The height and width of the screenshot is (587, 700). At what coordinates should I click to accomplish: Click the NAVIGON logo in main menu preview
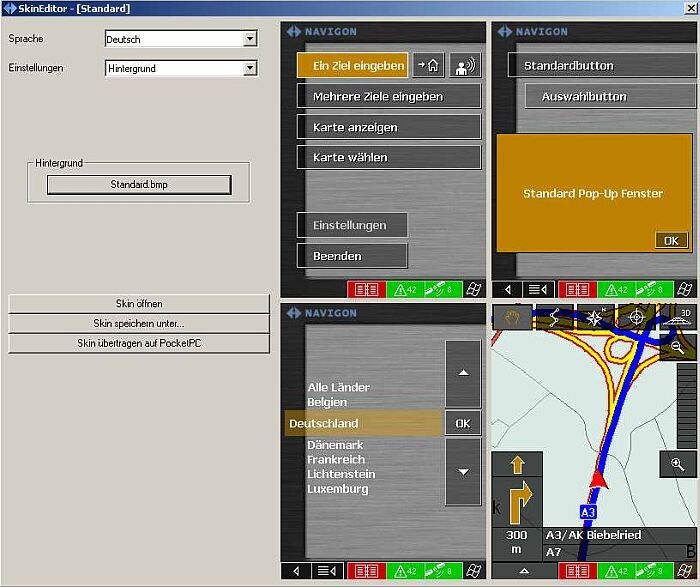click(322, 32)
